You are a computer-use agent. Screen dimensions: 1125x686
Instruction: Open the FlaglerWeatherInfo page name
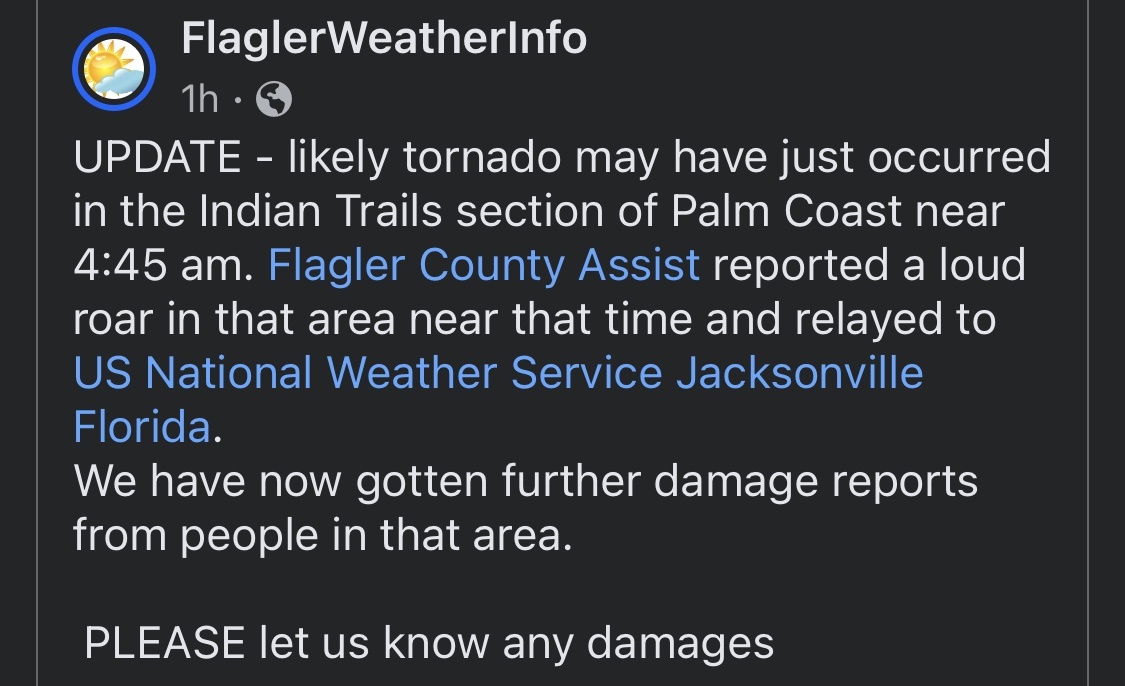[x=384, y=37]
